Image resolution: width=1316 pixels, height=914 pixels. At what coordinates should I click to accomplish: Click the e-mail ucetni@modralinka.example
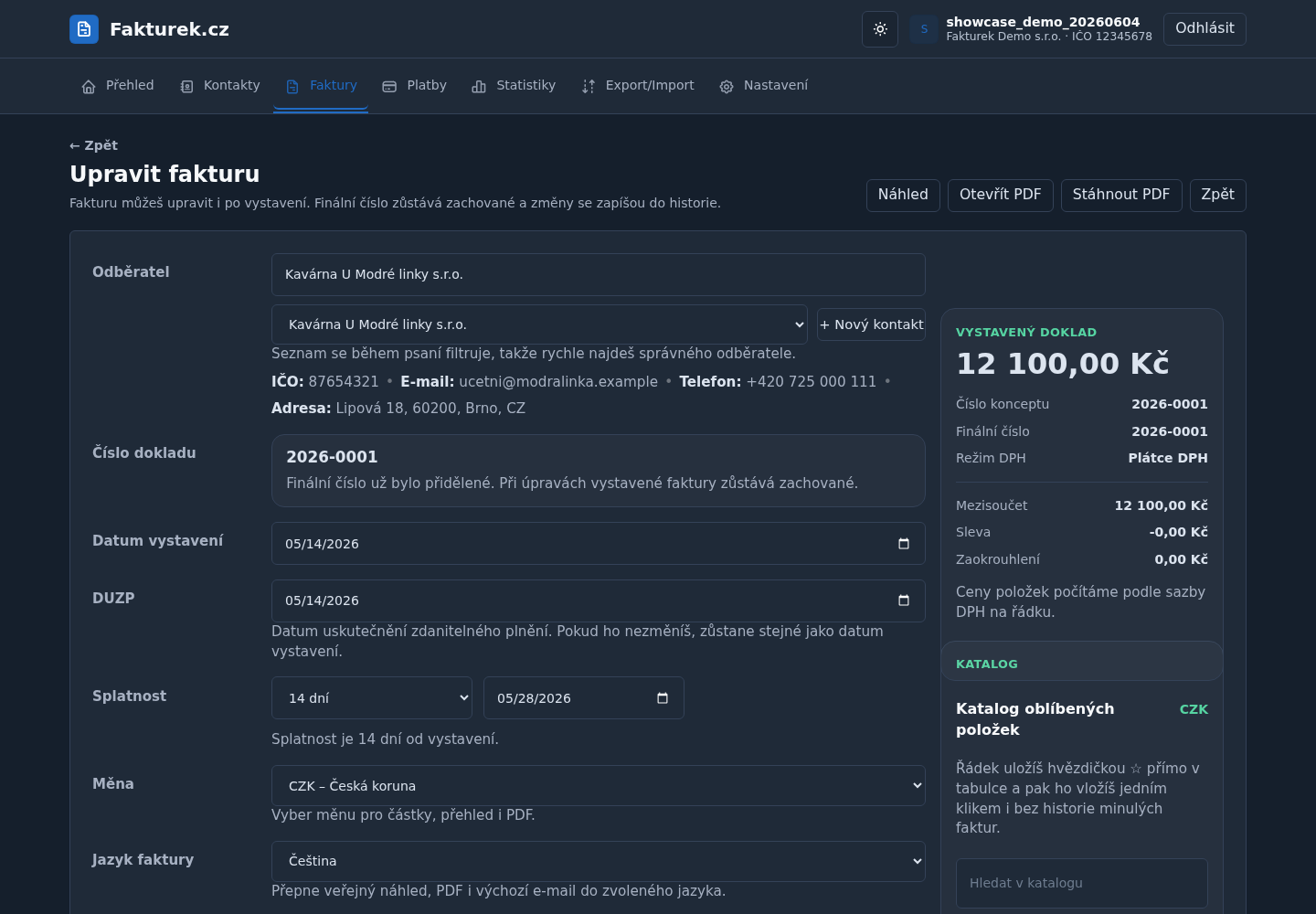click(558, 382)
